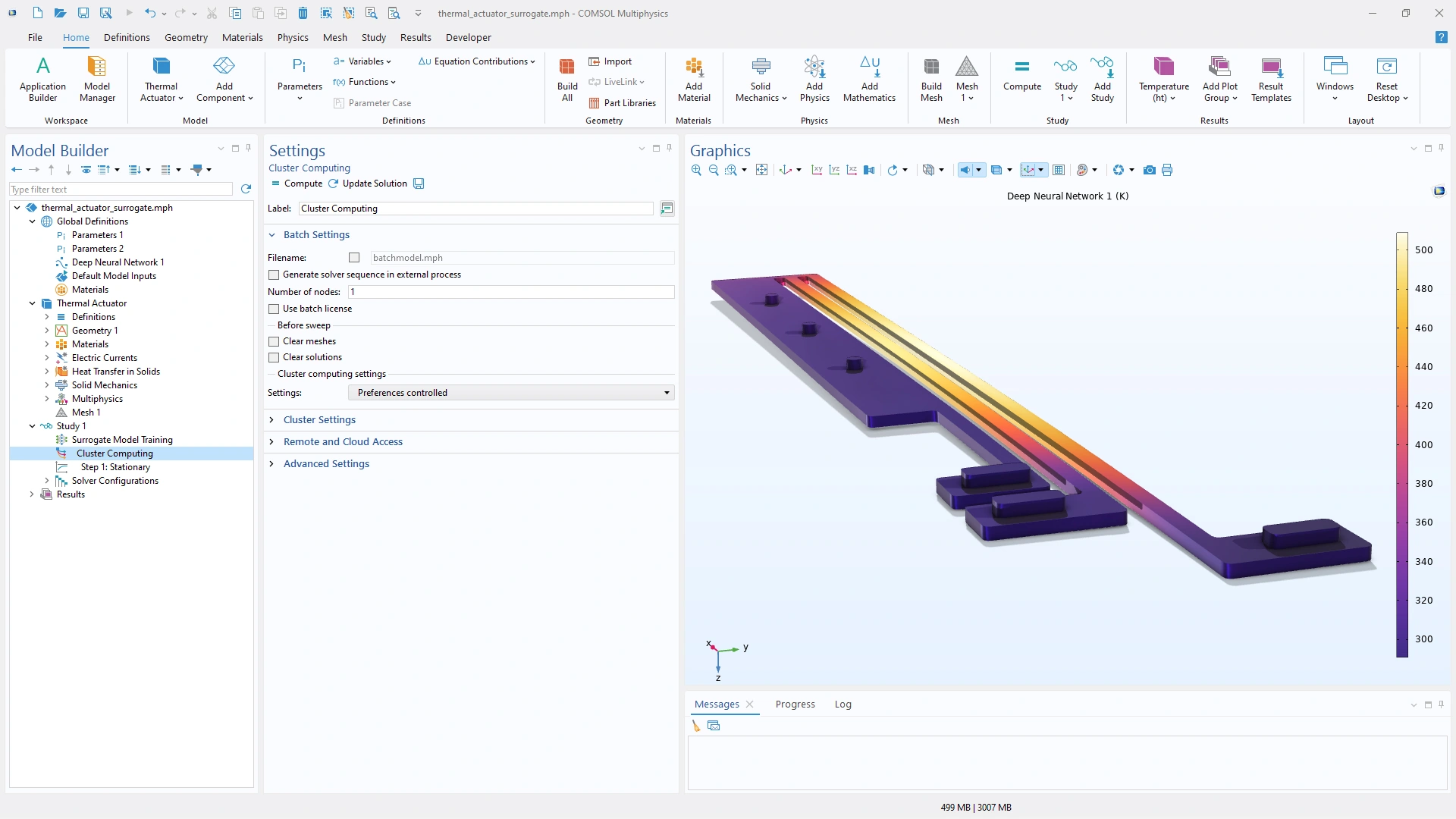Click the Zoom In graphics tool
The height and width of the screenshot is (819, 1456).
coord(696,170)
